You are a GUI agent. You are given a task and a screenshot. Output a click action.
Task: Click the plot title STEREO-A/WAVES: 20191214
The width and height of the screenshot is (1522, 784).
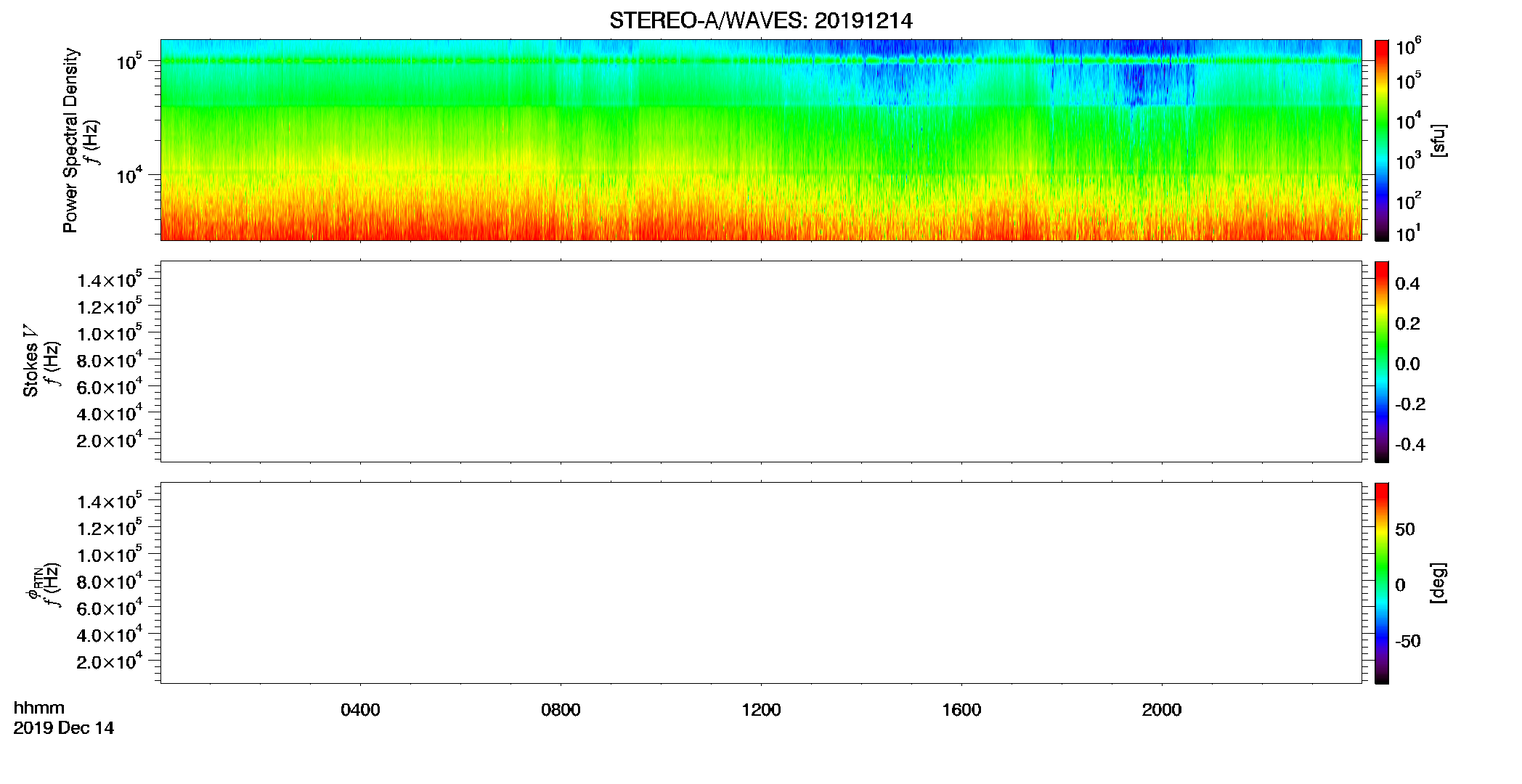(x=760, y=21)
